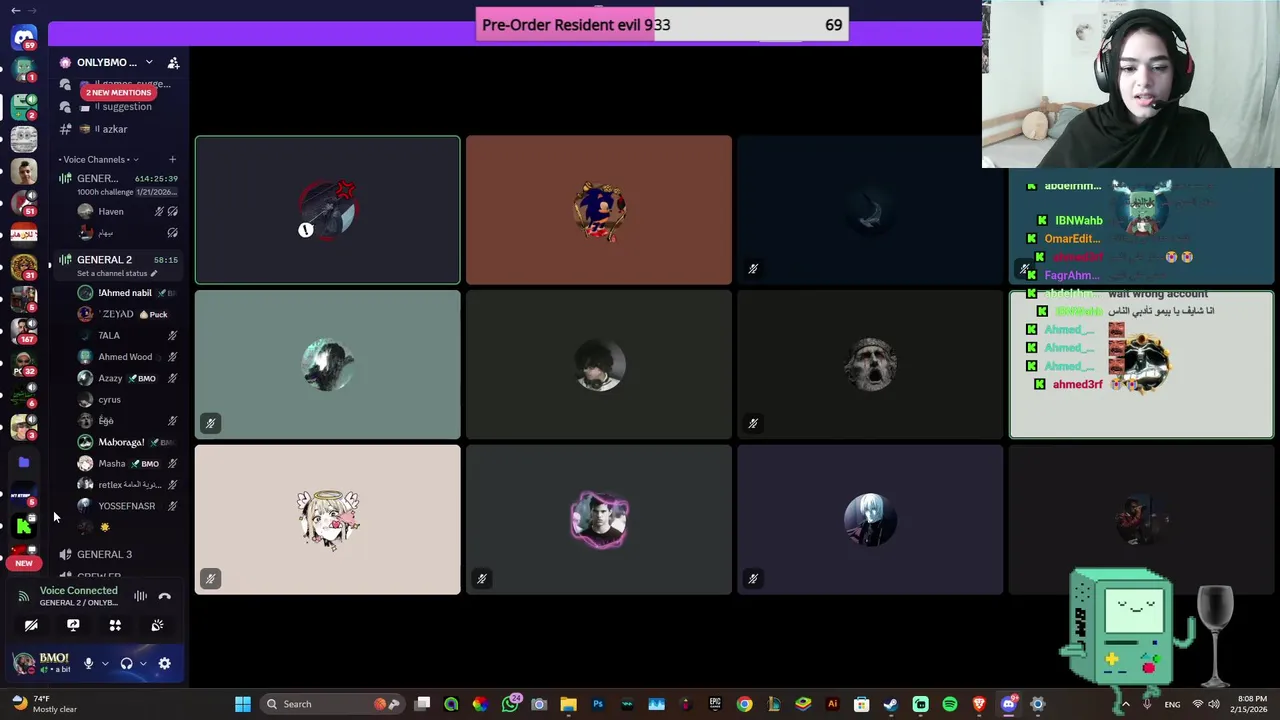Jump to 2 New Mentions

coord(118,92)
